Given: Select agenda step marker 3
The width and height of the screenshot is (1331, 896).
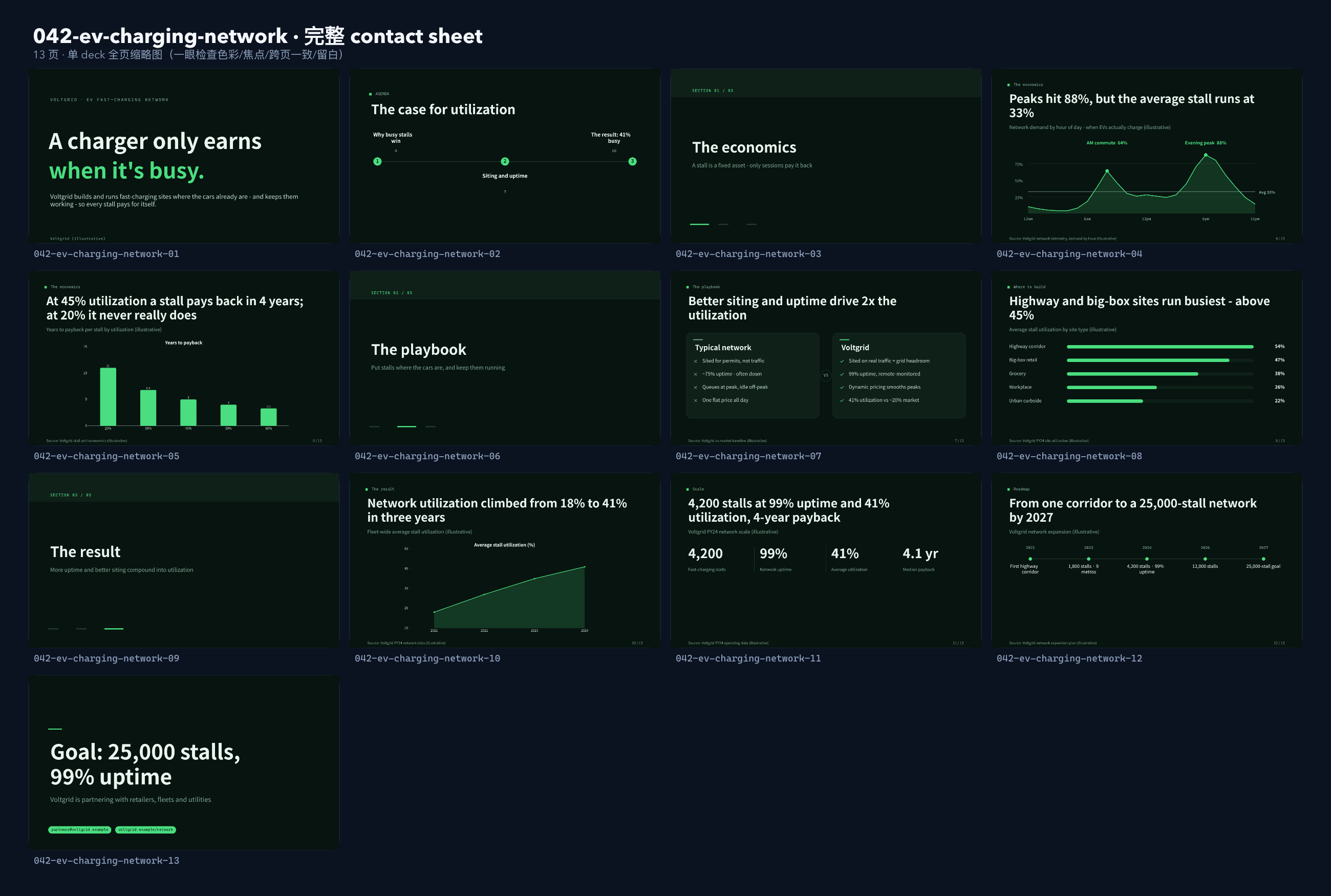Looking at the screenshot, I should point(632,161).
